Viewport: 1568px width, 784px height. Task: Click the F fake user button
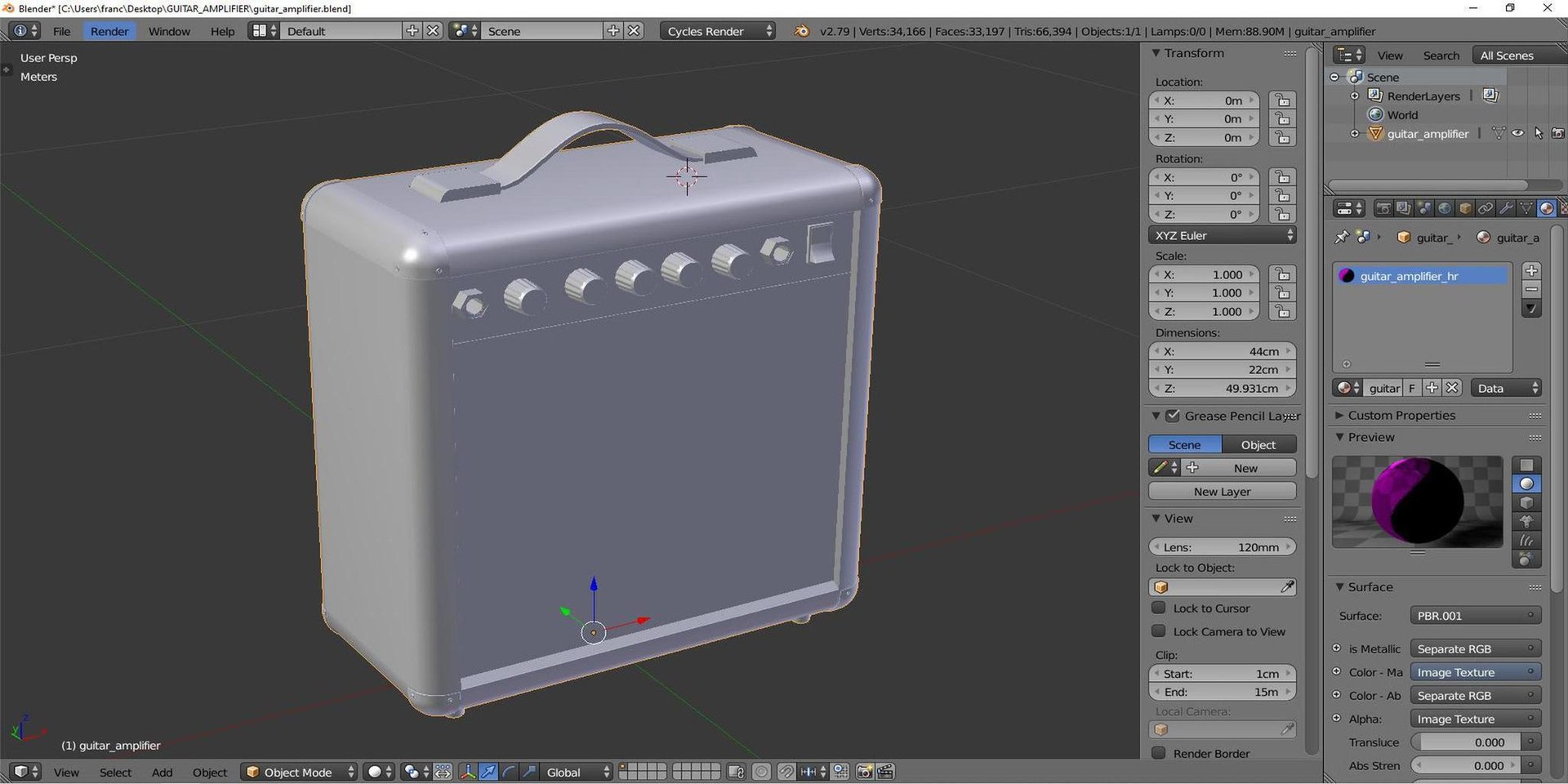[1411, 388]
